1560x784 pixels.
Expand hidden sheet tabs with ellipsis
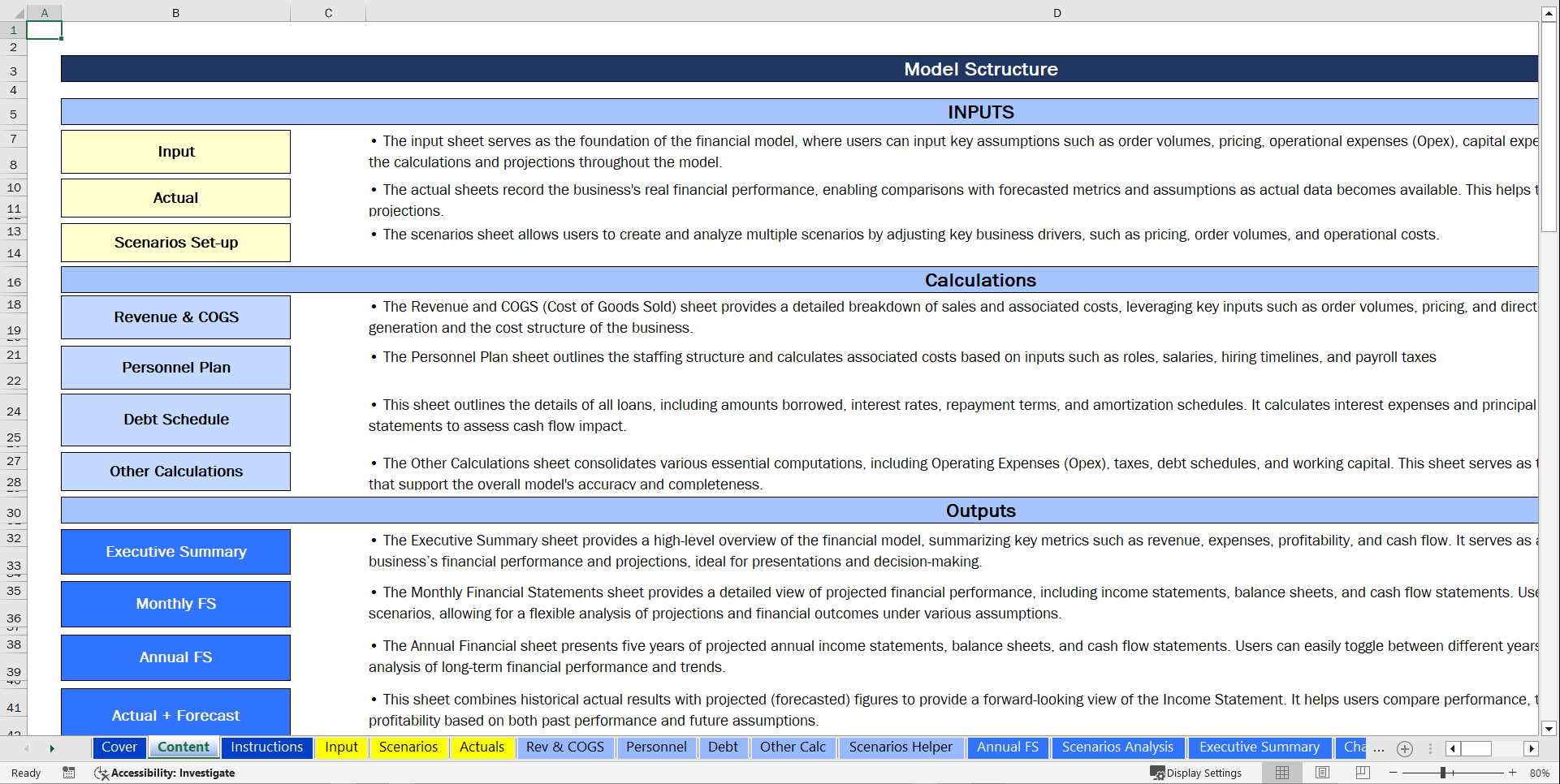[x=1378, y=749]
